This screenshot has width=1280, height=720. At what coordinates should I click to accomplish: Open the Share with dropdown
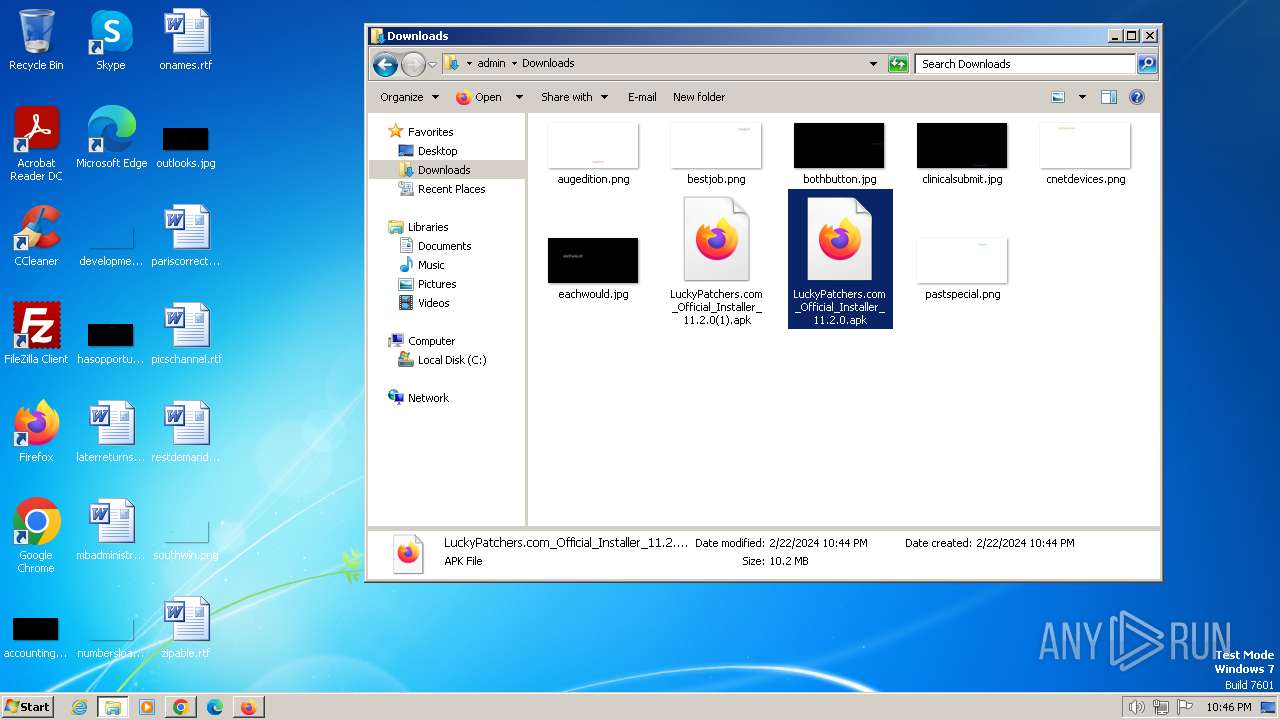(574, 97)
